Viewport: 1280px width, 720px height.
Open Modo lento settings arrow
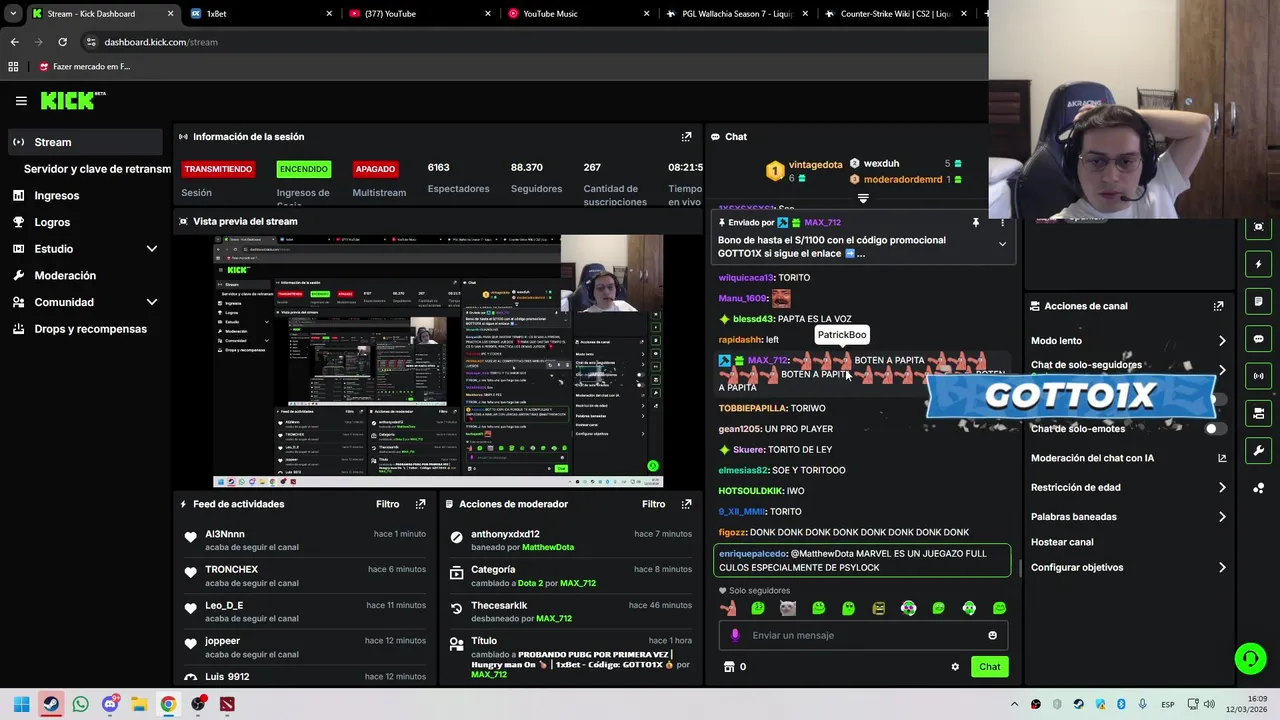pyautogui.click(x=1222, y=341)
